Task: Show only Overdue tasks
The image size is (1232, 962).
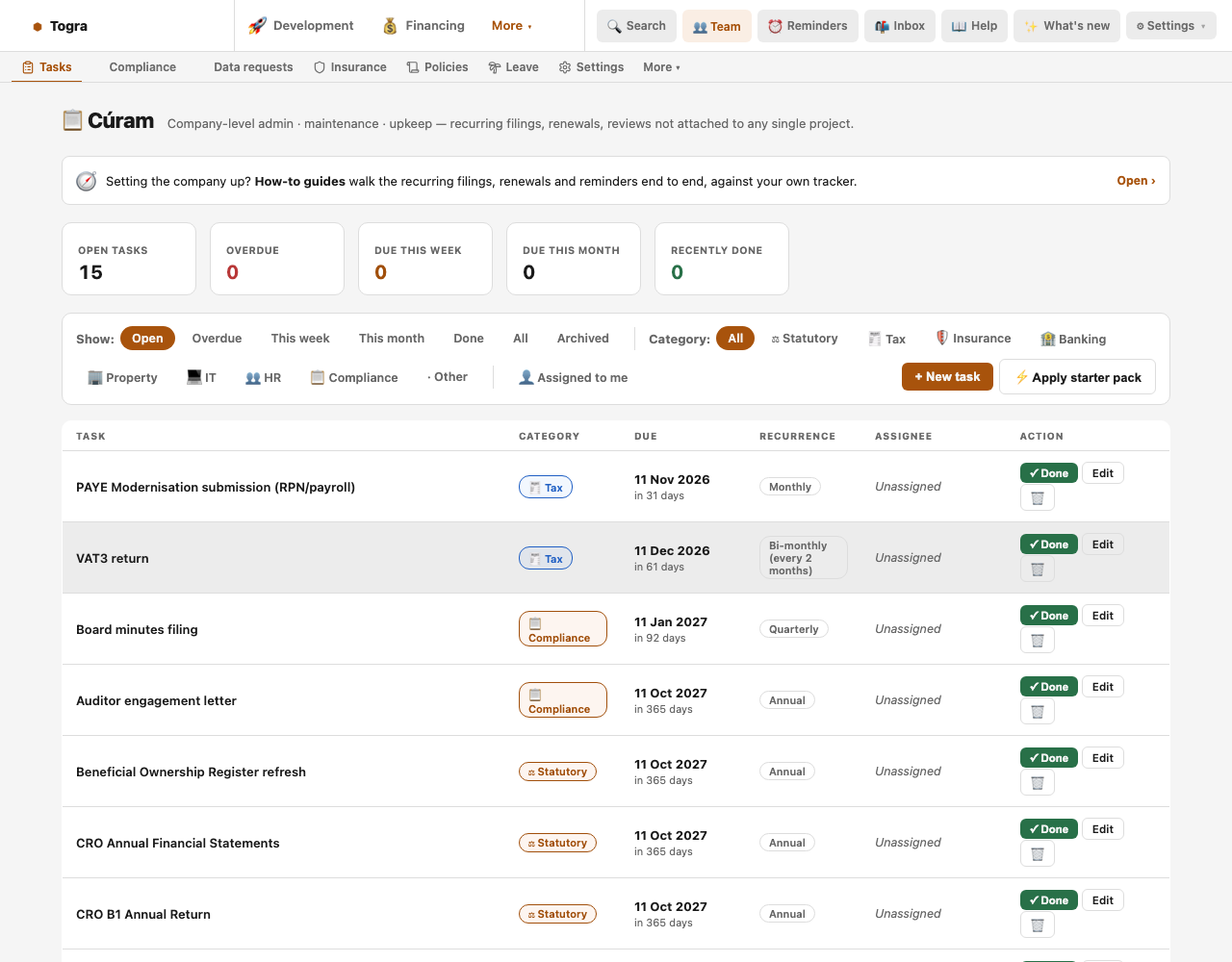Action: (217, 339)
